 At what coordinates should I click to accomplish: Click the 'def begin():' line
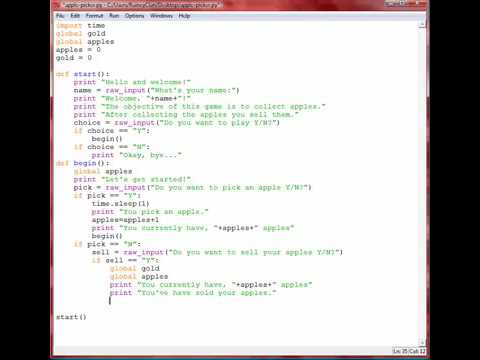(83, 163)
